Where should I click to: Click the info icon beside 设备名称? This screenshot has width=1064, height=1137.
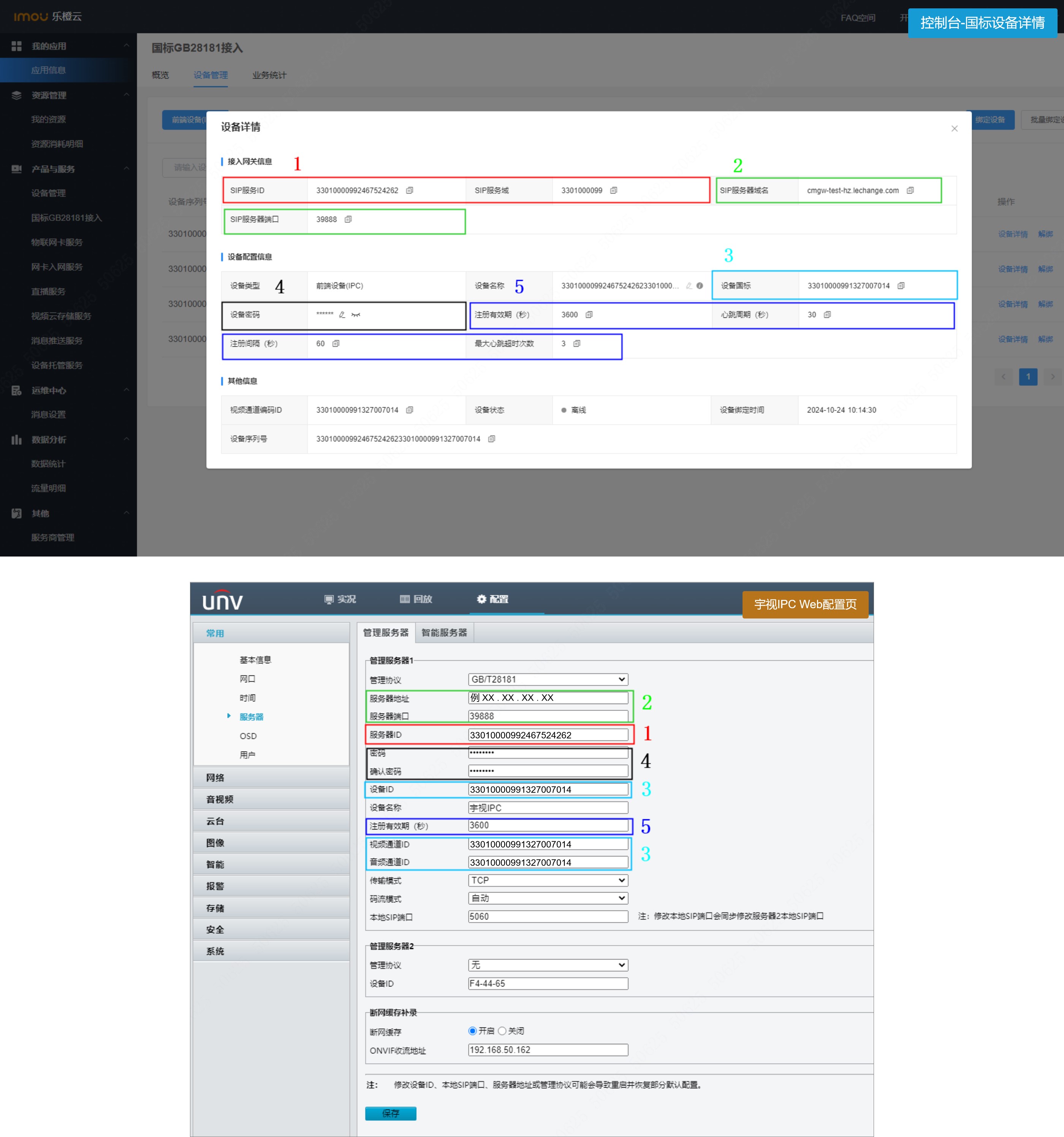[700, 286]
